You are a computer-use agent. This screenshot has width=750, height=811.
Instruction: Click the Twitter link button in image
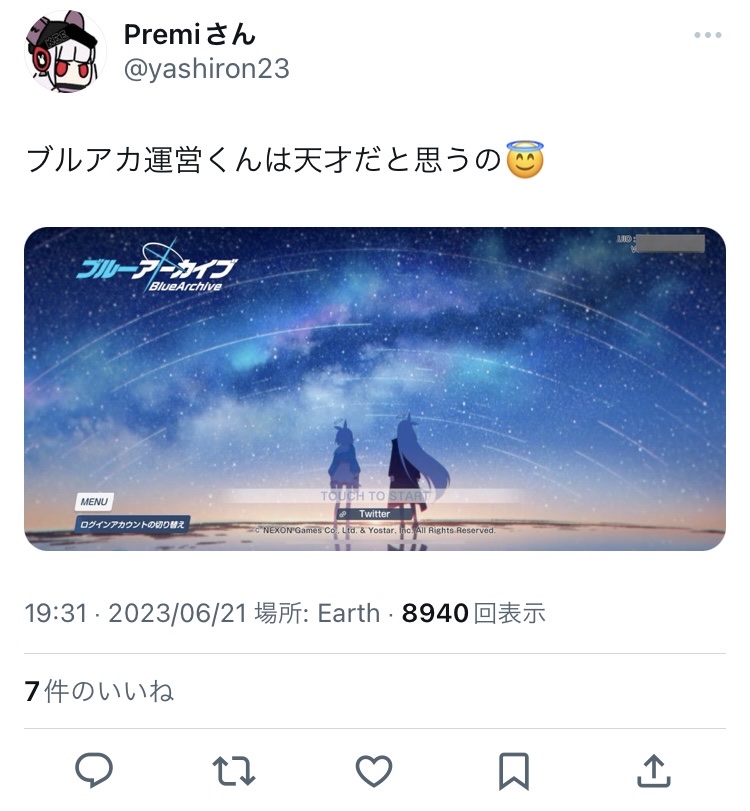(x=374, y=514)
